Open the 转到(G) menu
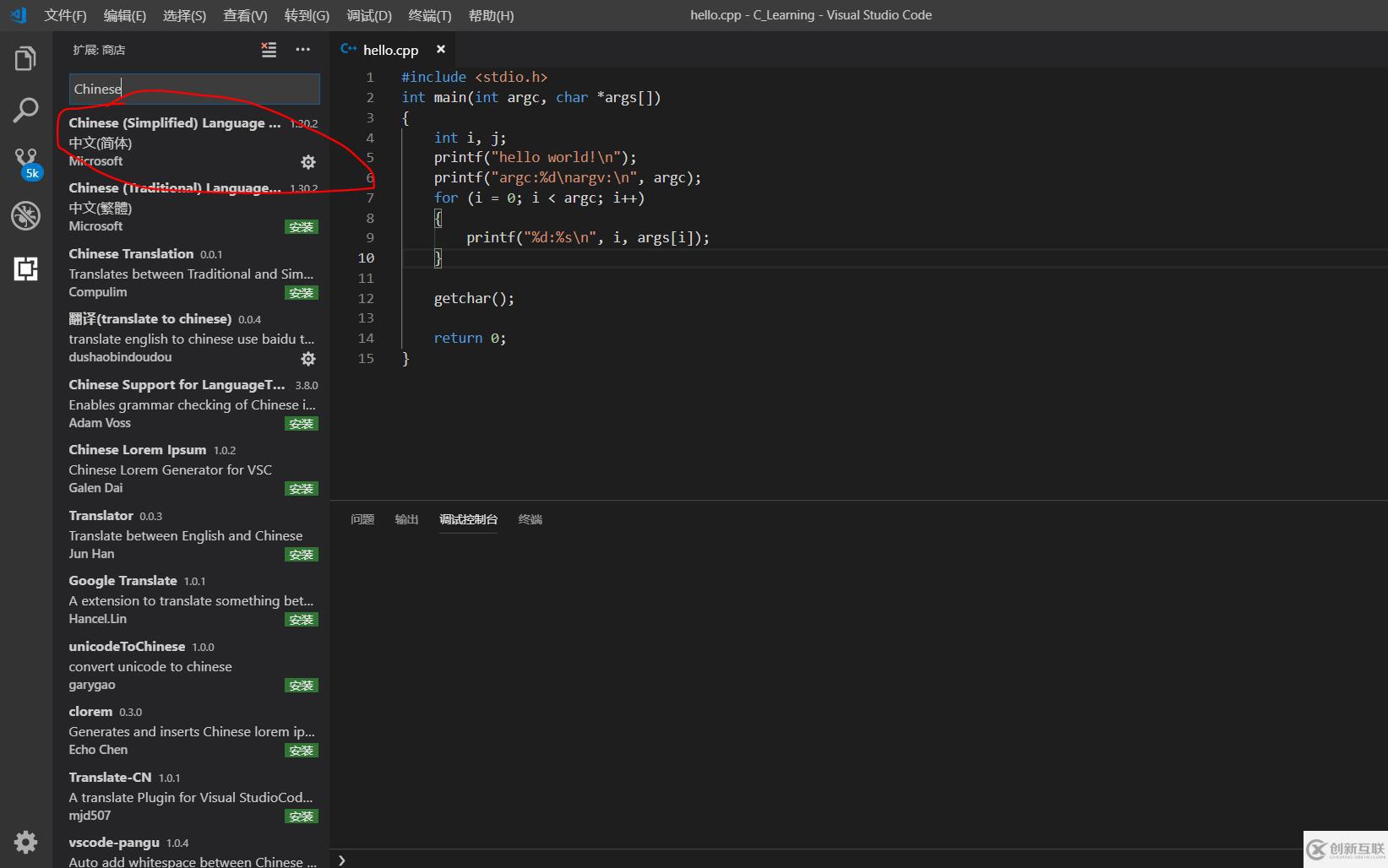This screenshot has height=868, width=1388. tap(307, 15)
